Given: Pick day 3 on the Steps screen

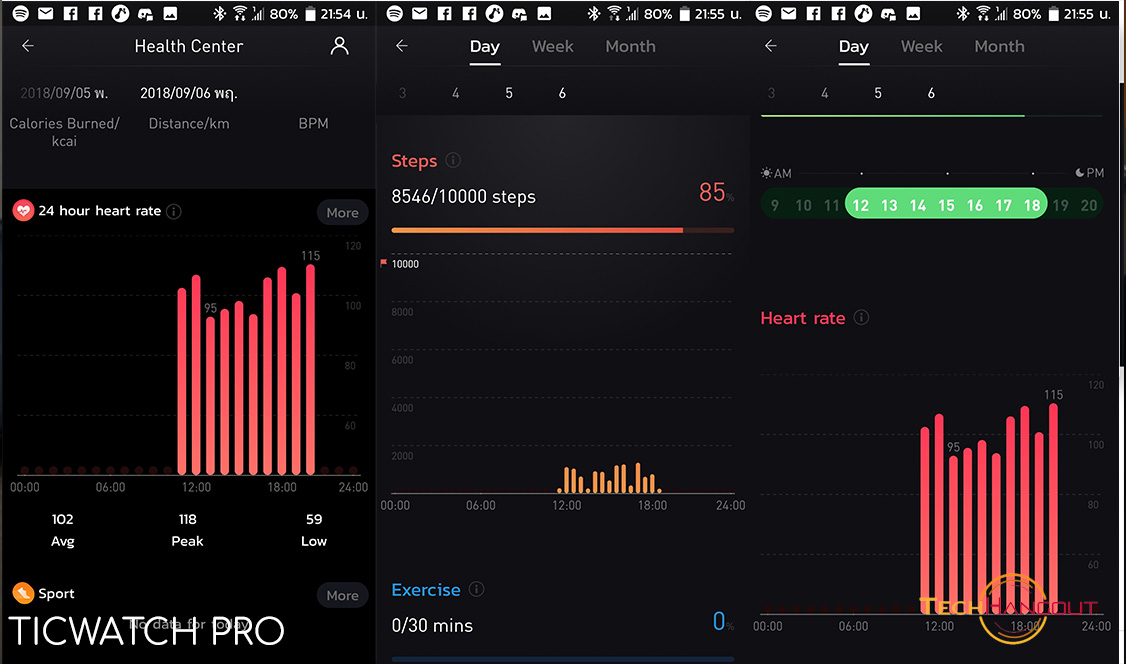Looking at the screenshot, I should click(403, 93).
